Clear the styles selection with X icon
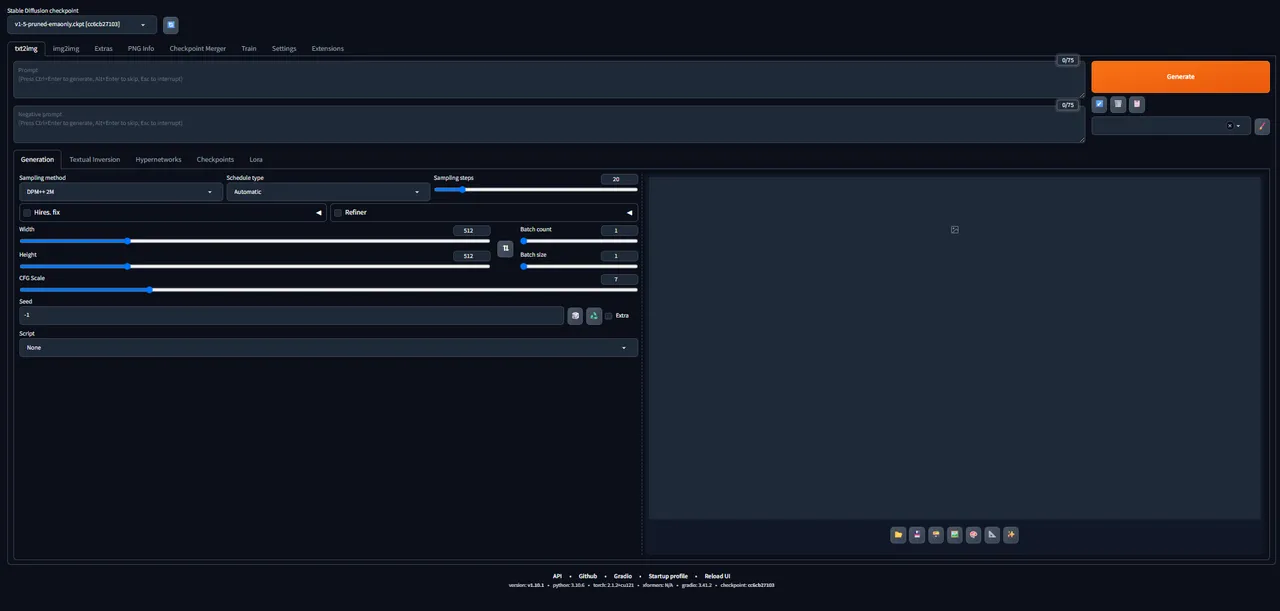1280x611 pixels. [x=1230, y=126]
